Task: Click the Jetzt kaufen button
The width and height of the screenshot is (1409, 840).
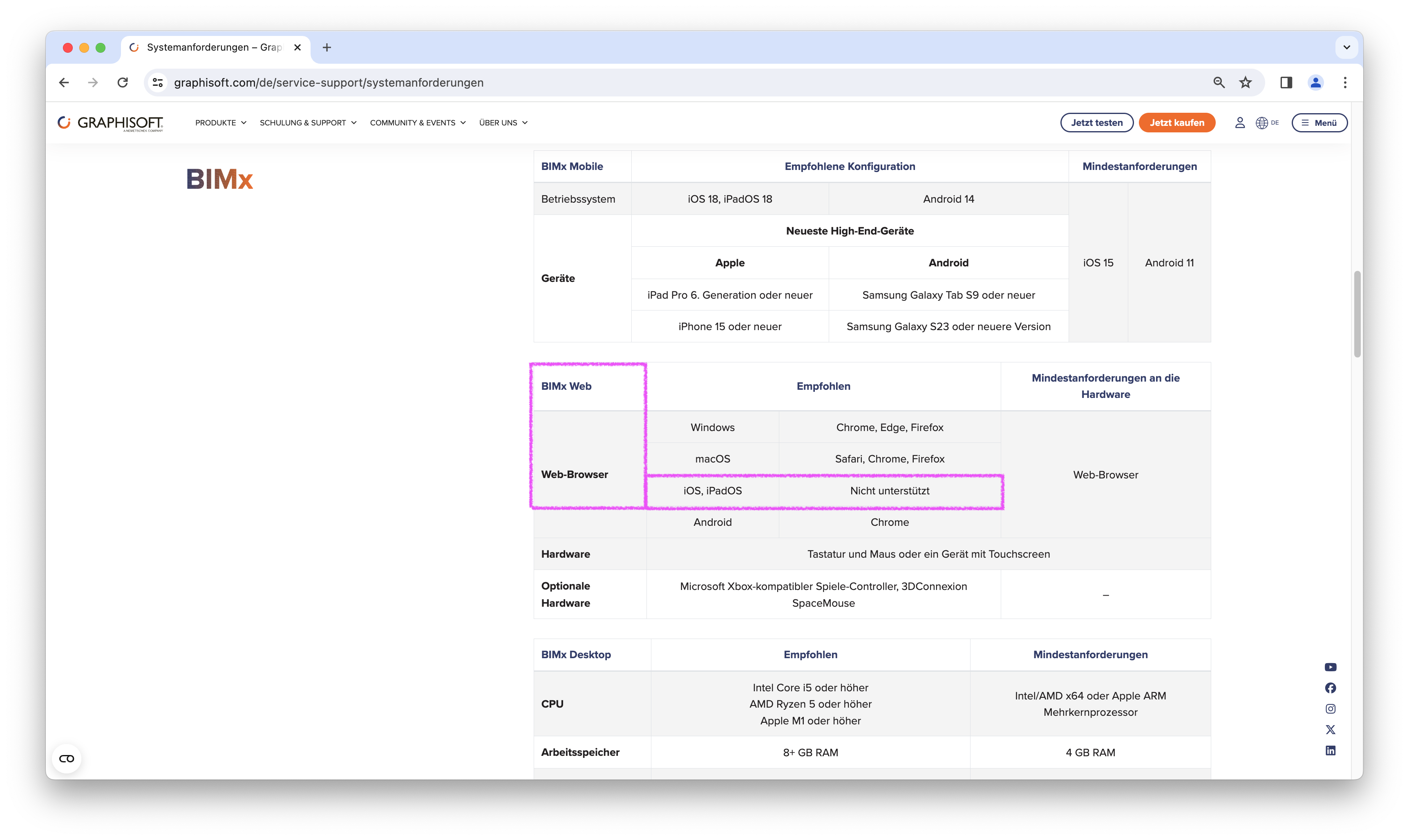Action: click(x=1176, y=123)
